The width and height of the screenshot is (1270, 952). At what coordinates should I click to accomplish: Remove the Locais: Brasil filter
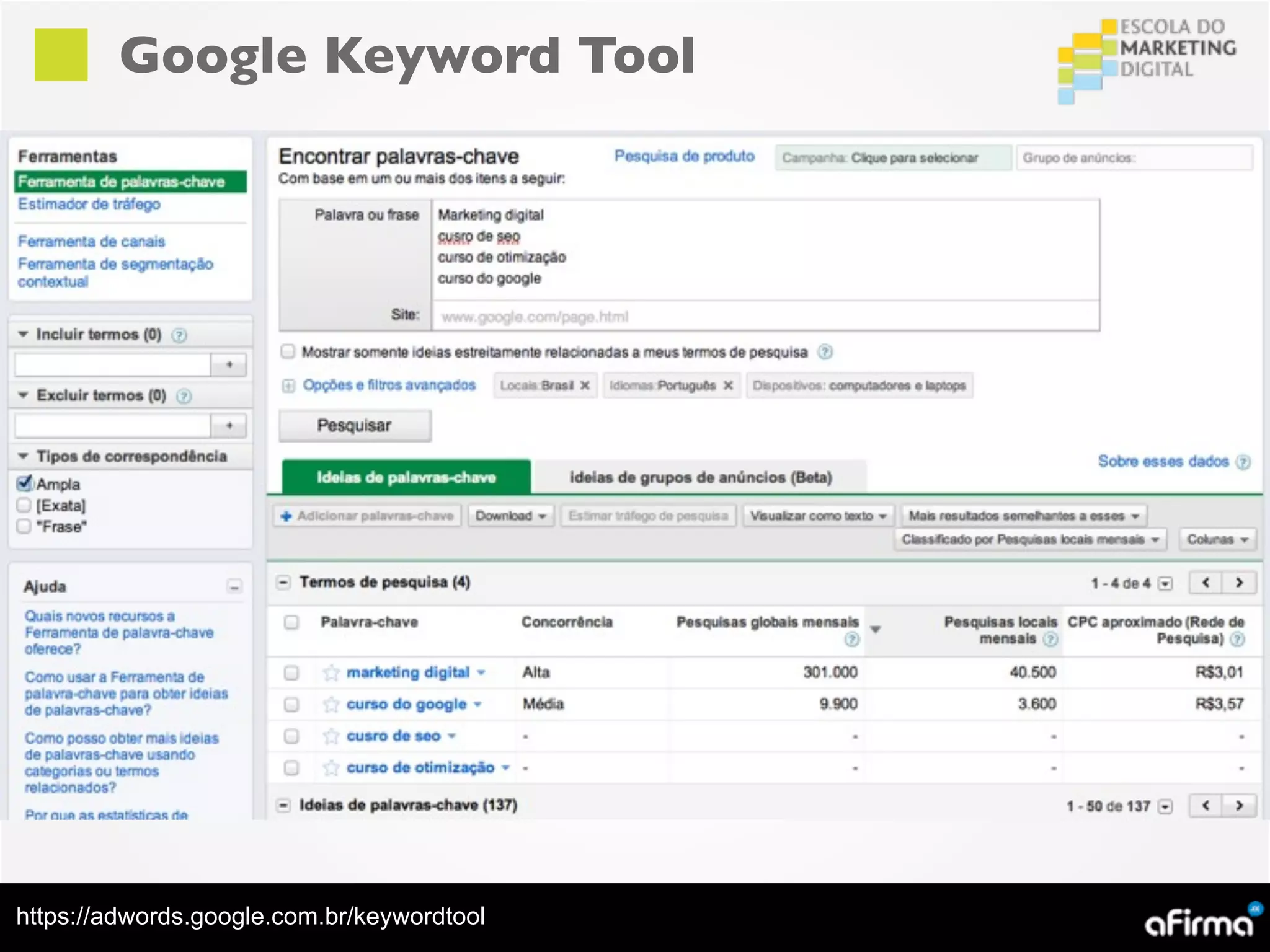tap(585, 386)
